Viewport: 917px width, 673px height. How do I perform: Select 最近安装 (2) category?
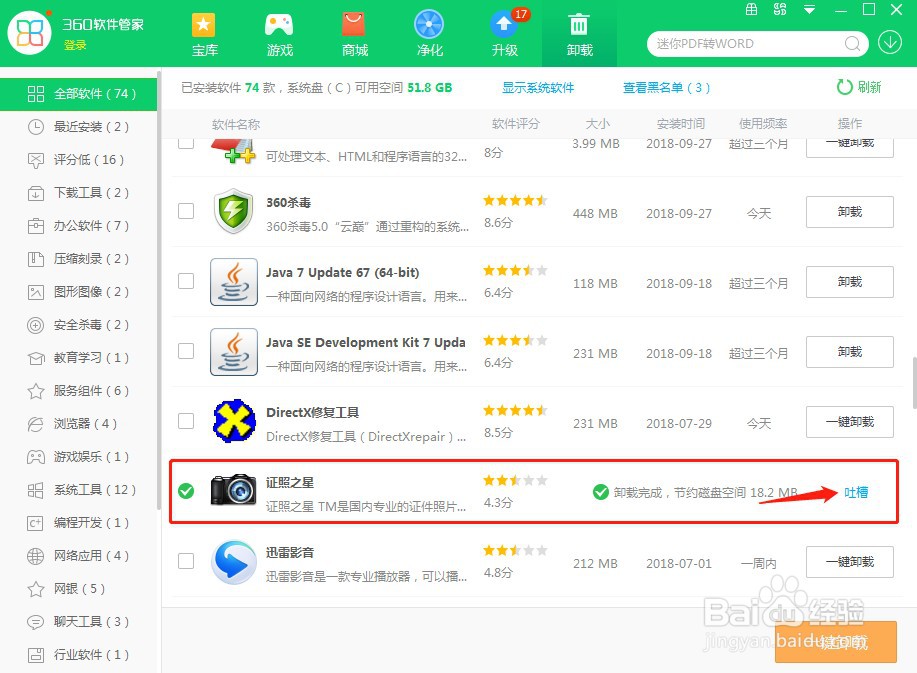pos(78,126)
